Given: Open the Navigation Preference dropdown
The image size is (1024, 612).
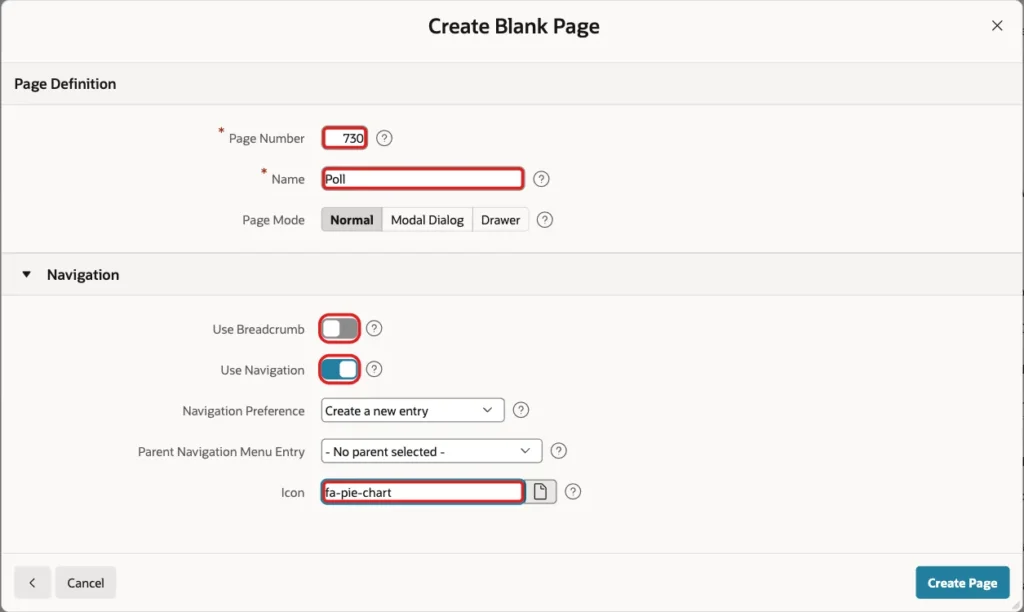Looking at the screenshot, I should pos(413,410).
